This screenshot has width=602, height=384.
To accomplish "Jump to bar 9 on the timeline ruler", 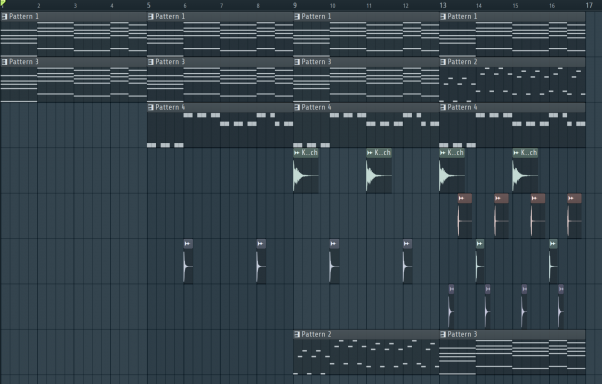I will pyautogui.click(x=295, y=5).
